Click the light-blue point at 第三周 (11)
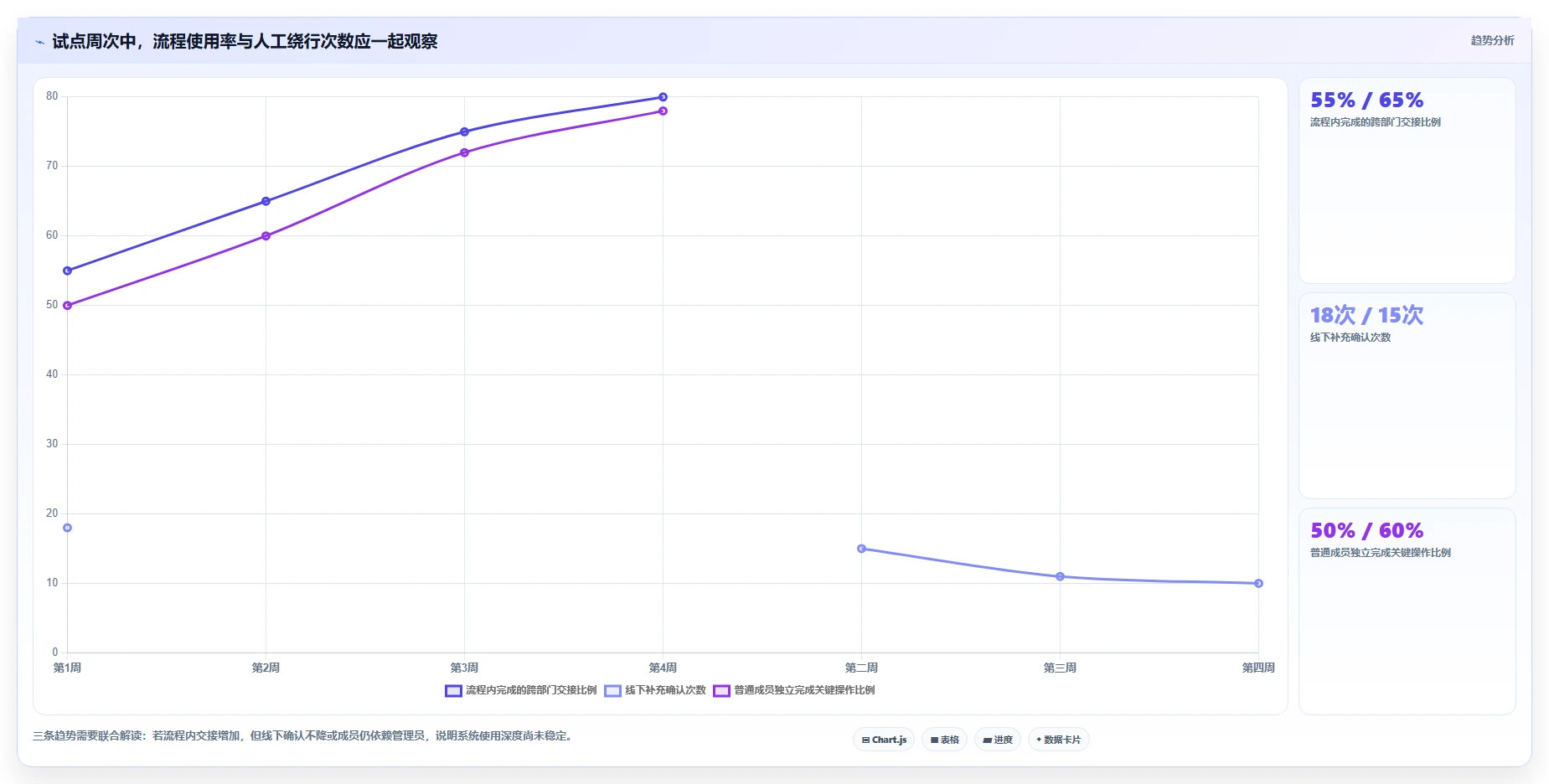1549x784 pixels. (1060, 576)
